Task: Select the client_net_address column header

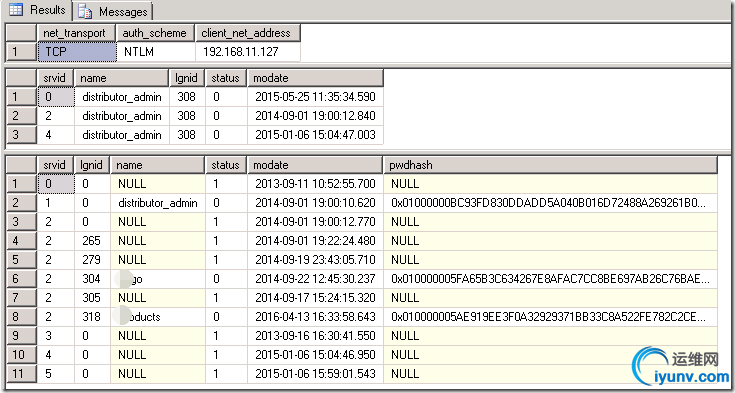Action: coord(248,33)
